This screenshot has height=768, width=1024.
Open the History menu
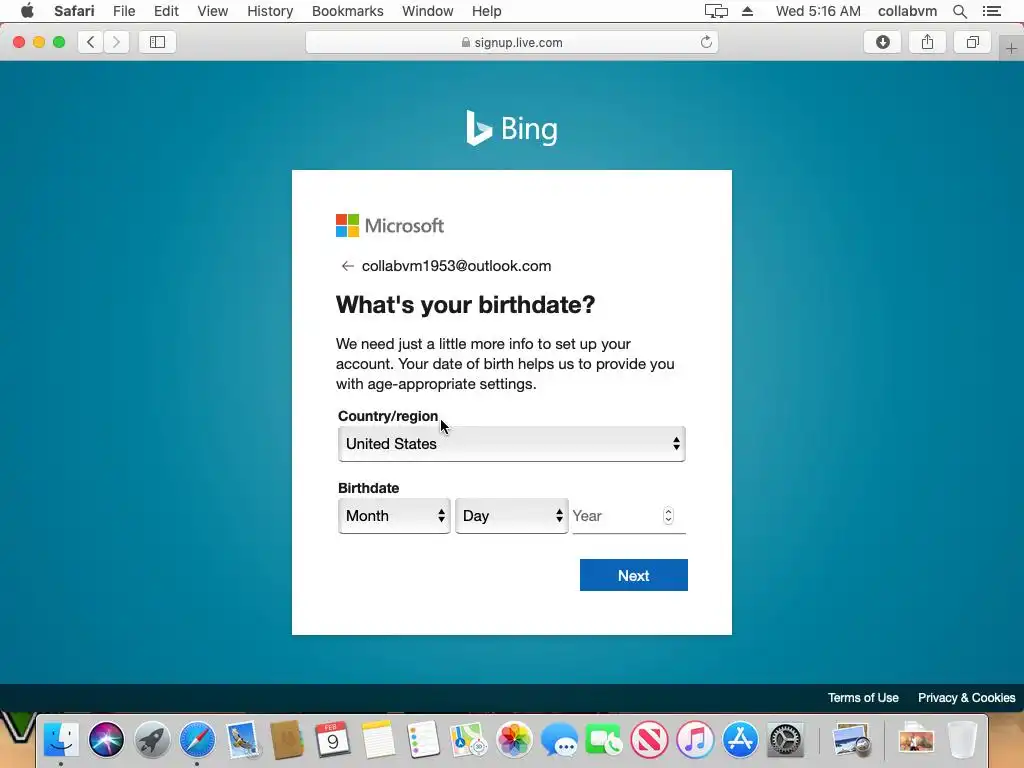coord(270,11)
